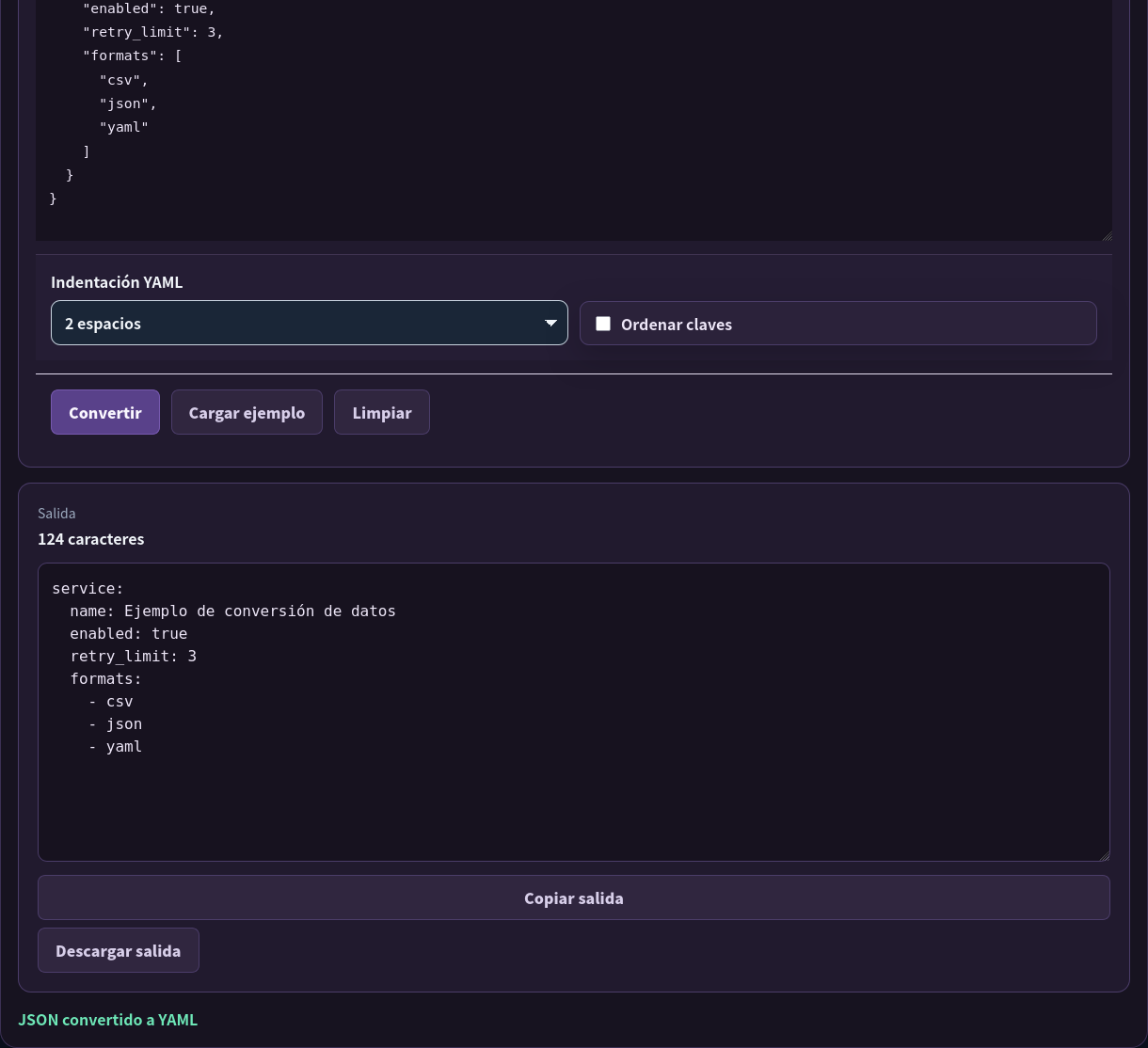Click the output textarea resize grip
Screen dimensions: 1148x1048
1104,855
